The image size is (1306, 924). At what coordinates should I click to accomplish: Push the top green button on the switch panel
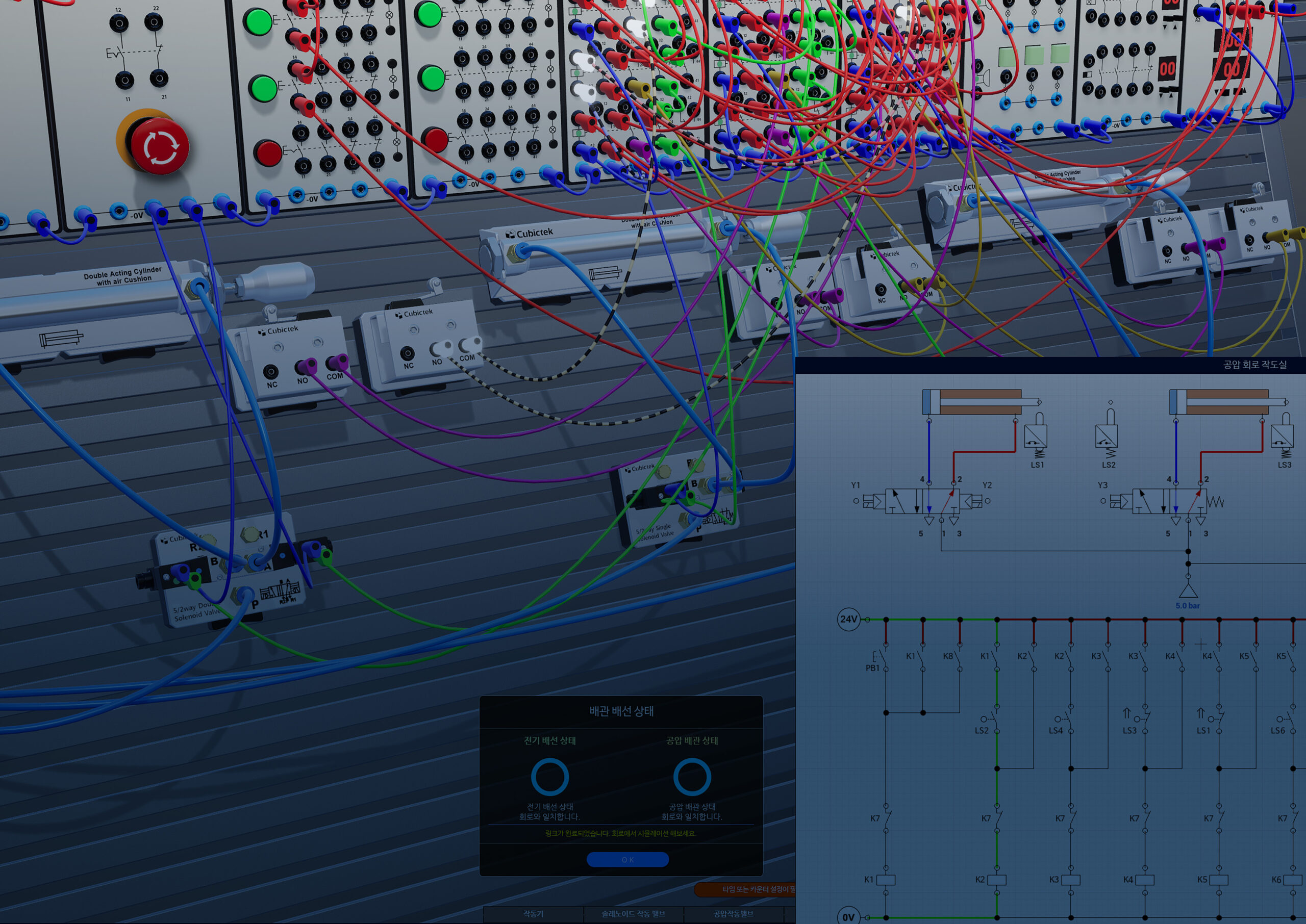point(258,22)
